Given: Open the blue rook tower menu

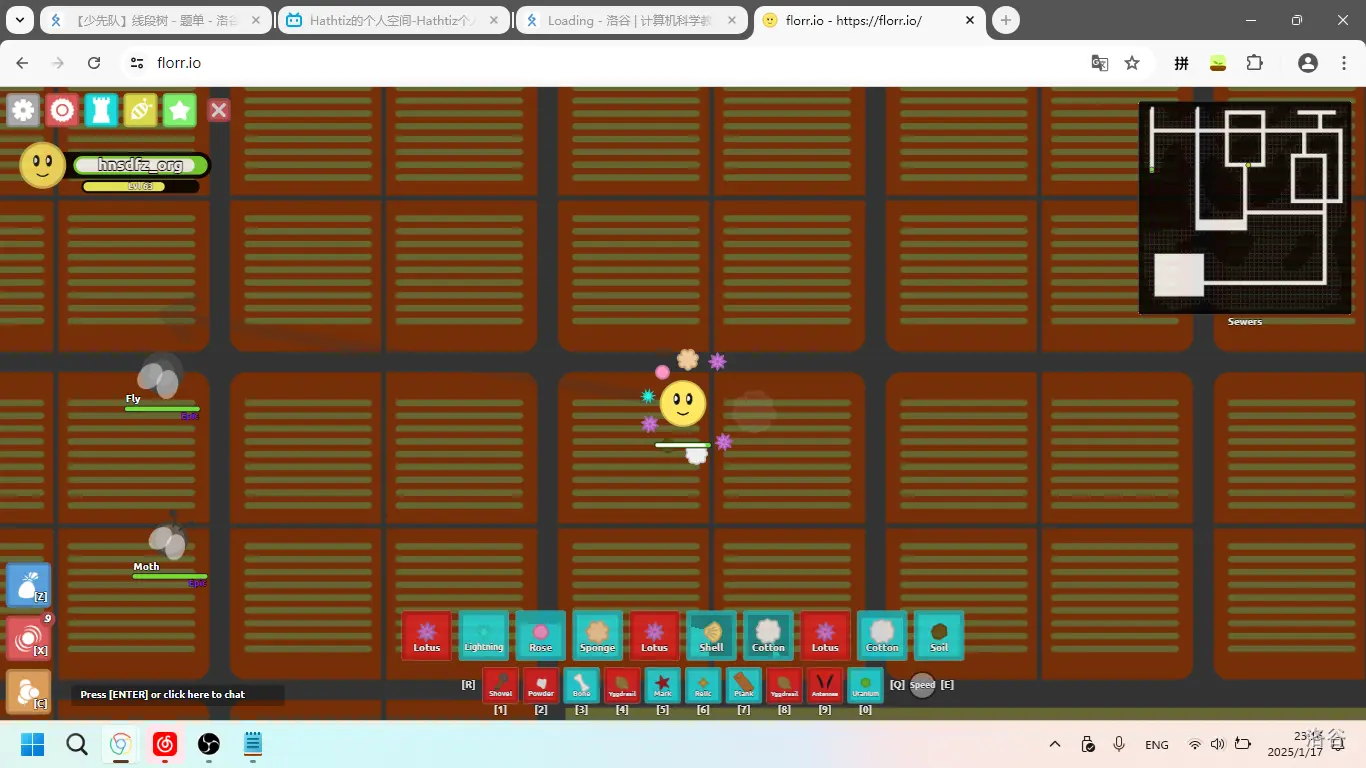Looking at the screenshot, I should coord(101,110).
